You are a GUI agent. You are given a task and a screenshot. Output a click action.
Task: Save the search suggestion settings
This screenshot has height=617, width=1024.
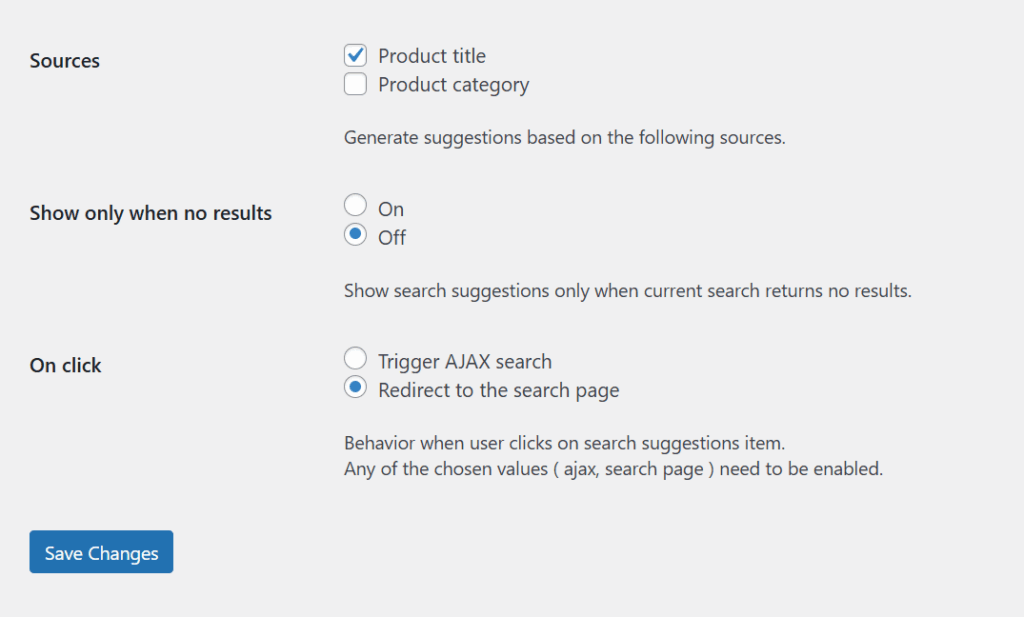click(x=100, y=551)
